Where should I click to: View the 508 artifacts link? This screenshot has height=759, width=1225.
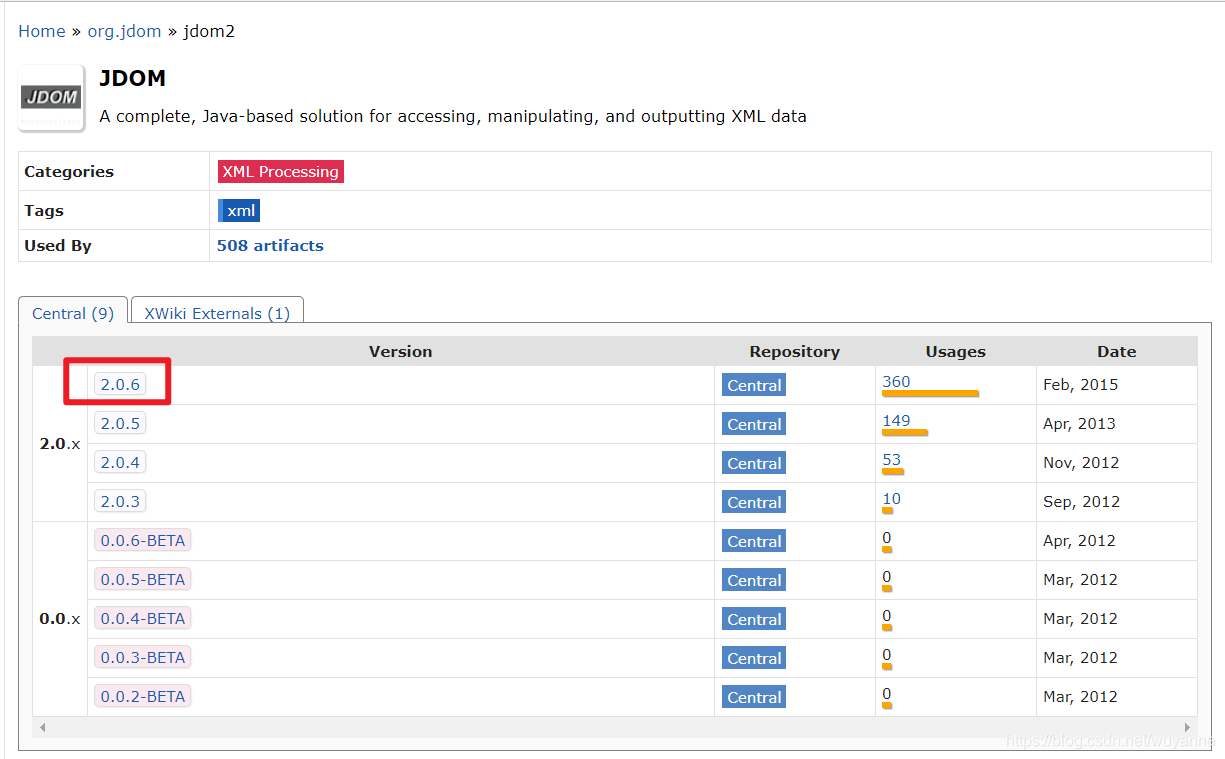(x=270, y=246)
